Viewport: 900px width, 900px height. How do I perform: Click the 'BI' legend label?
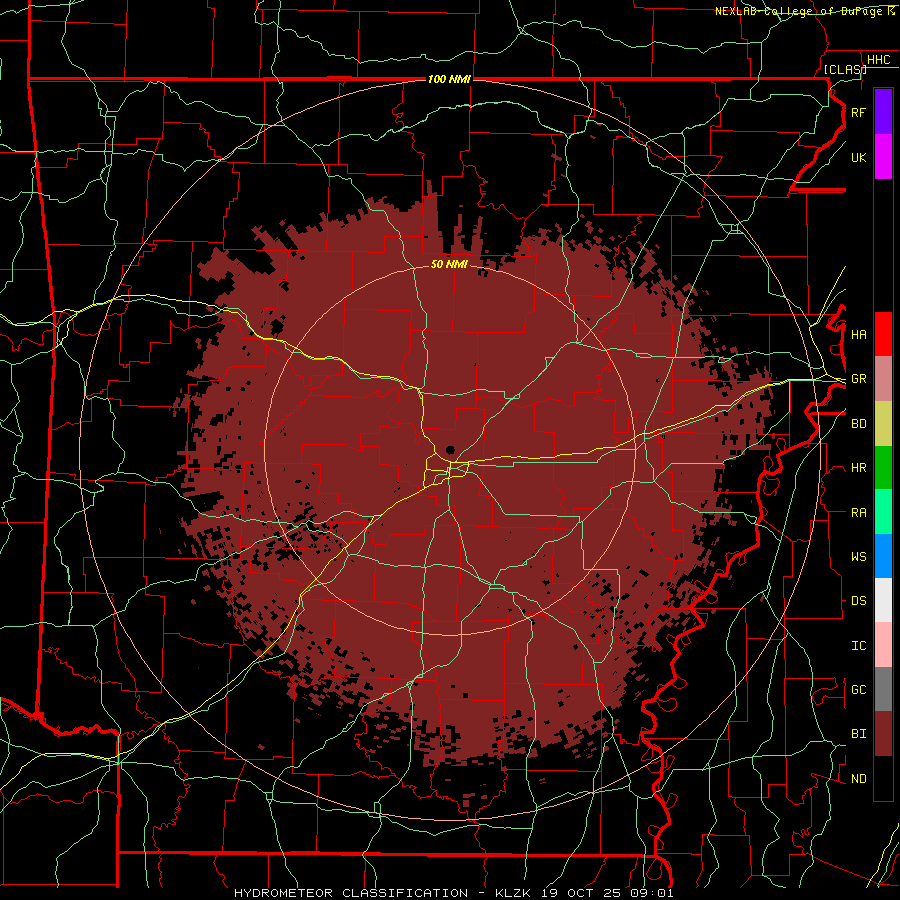pos(859,734)
